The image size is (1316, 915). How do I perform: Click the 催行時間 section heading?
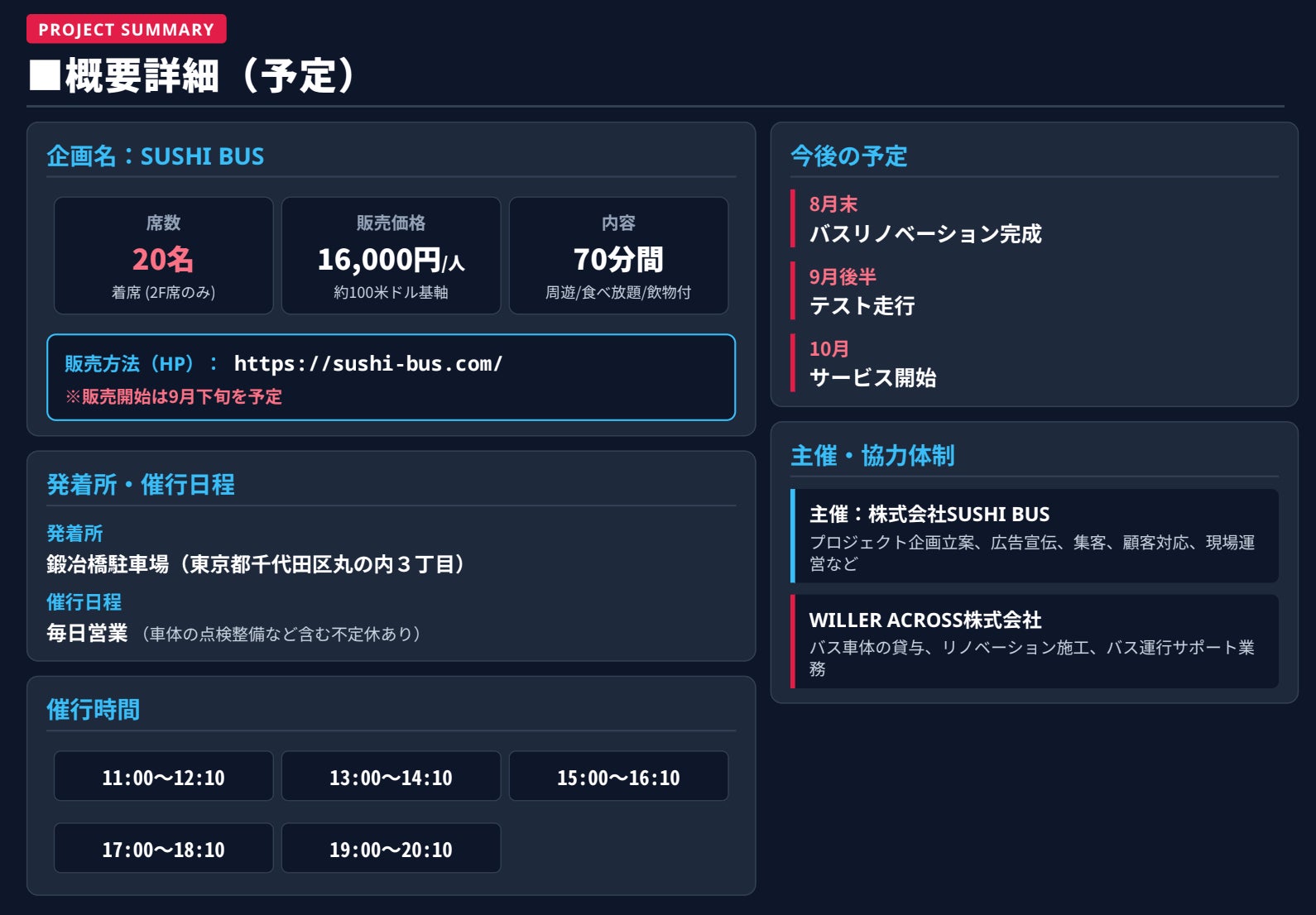pos(94,710)
